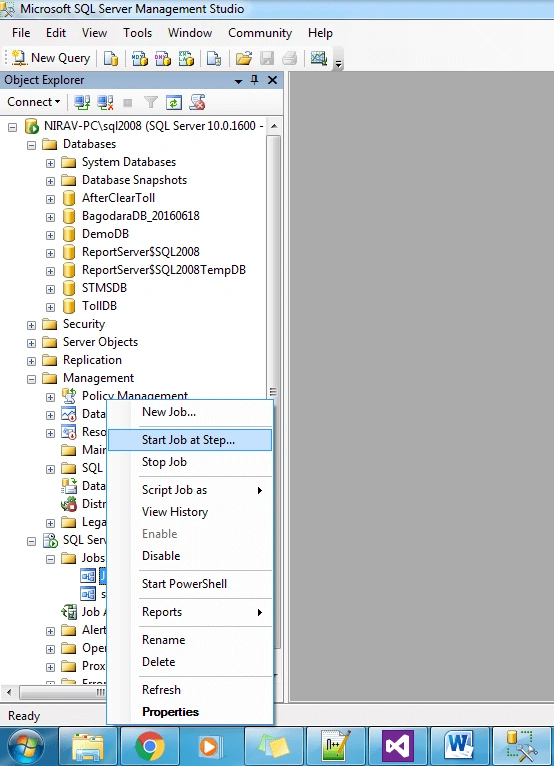Click the Analysis Services MDX Query icon
This screenshot has height=766, width=554.
[x=140, y=59]
